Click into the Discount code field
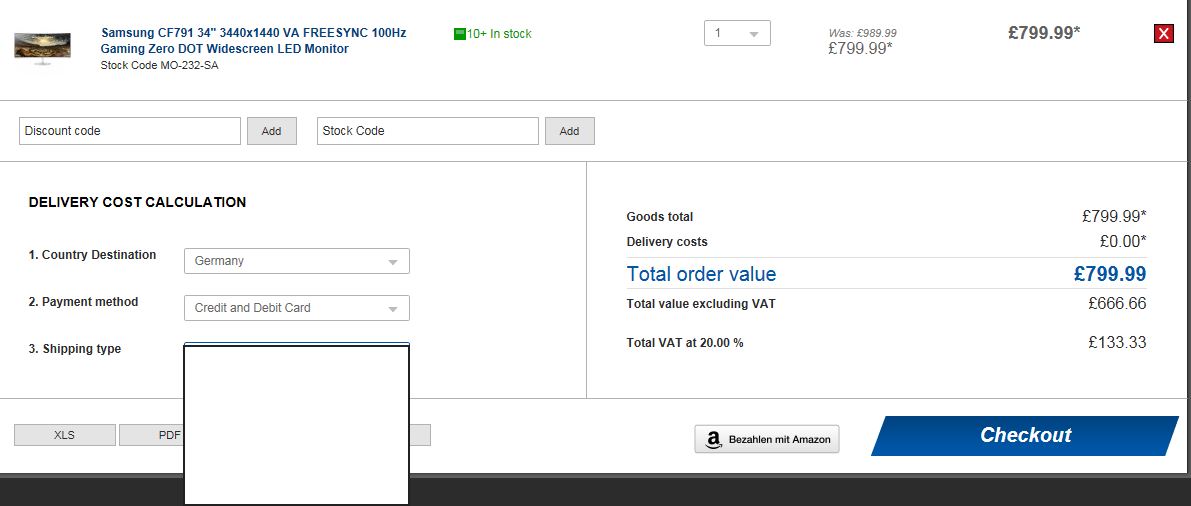The height and width of the screenshot is (506, 1191). (130, 131)
